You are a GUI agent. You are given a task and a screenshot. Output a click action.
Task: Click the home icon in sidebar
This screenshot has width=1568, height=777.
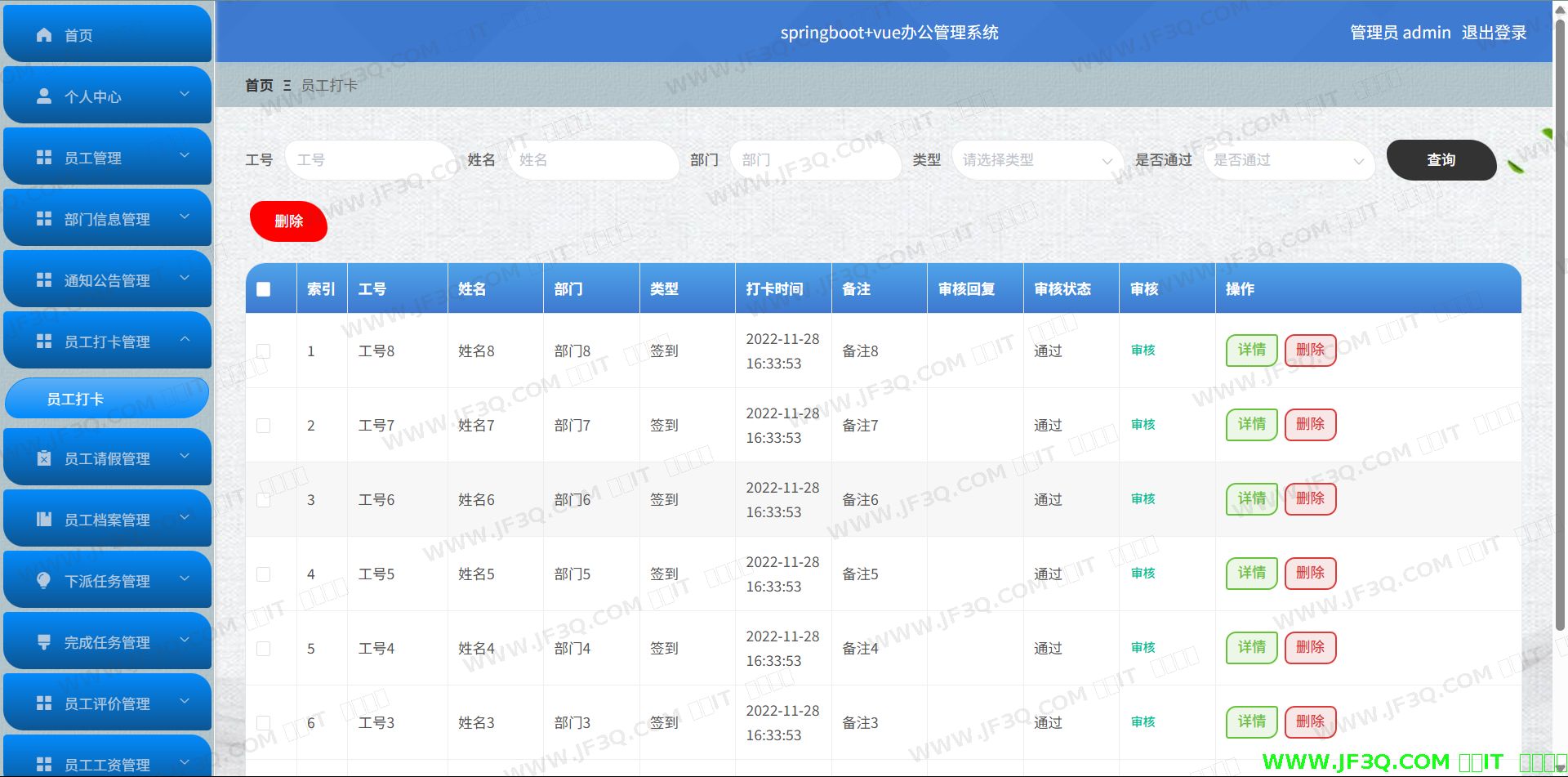click(44, 35)
